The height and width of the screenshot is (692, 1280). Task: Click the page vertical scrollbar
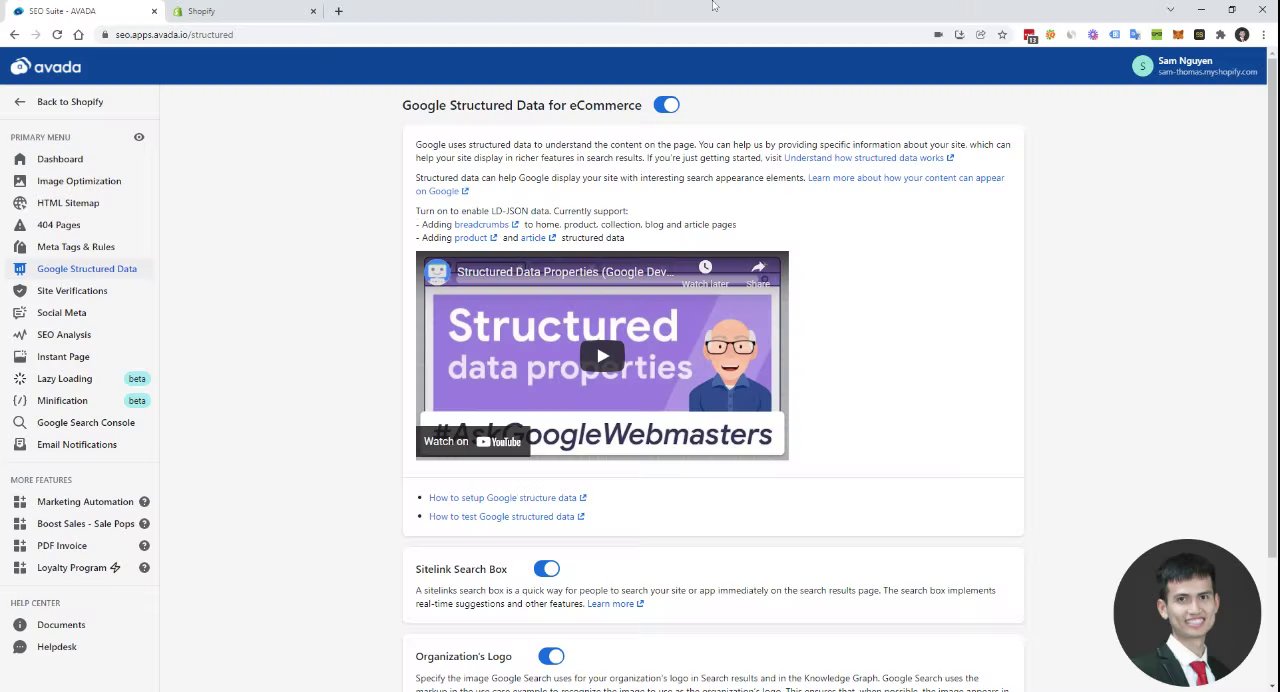point(1272,307)
